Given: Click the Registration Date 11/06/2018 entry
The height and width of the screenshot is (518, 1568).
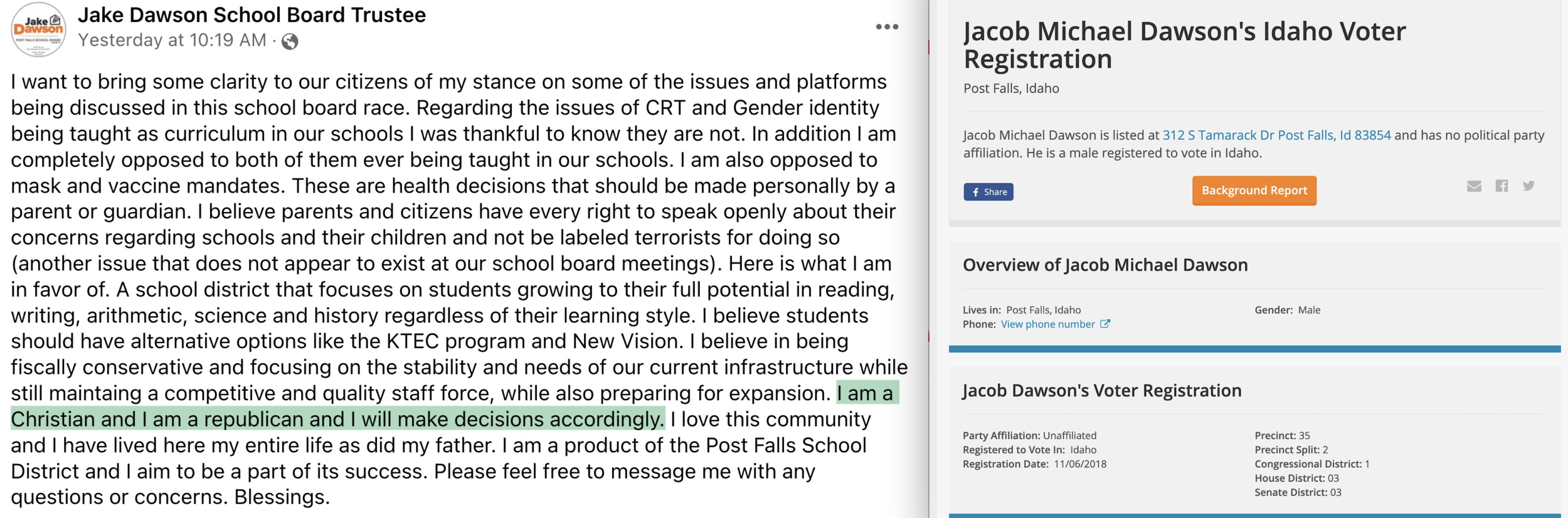Looking at the screenshot, I should 1035,464.
